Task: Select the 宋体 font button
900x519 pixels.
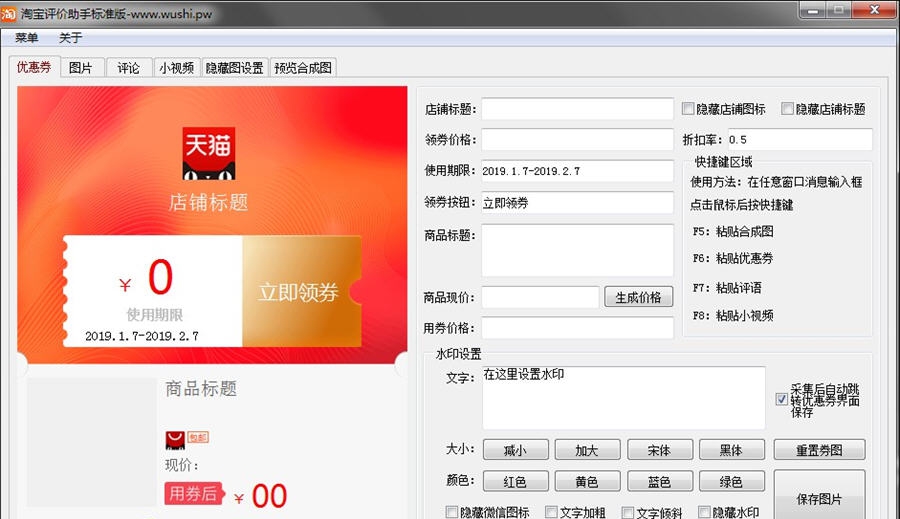Action: point(660,450)
